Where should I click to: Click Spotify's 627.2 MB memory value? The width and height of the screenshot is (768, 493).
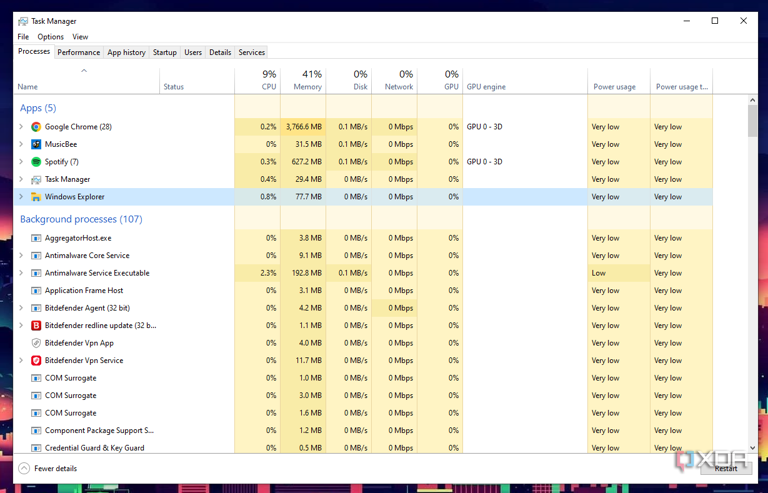tap(307, 162)
